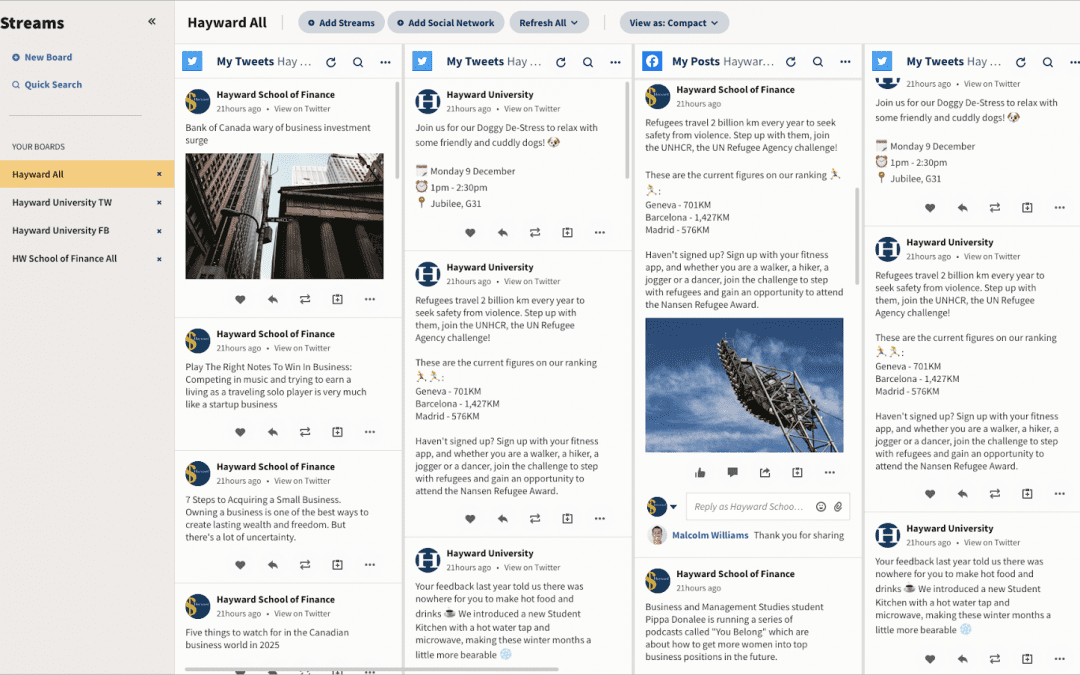This screenshot has height=675, width=1080.
Task: Add Facebook refugees post to a collection
Action: point(798,472)
